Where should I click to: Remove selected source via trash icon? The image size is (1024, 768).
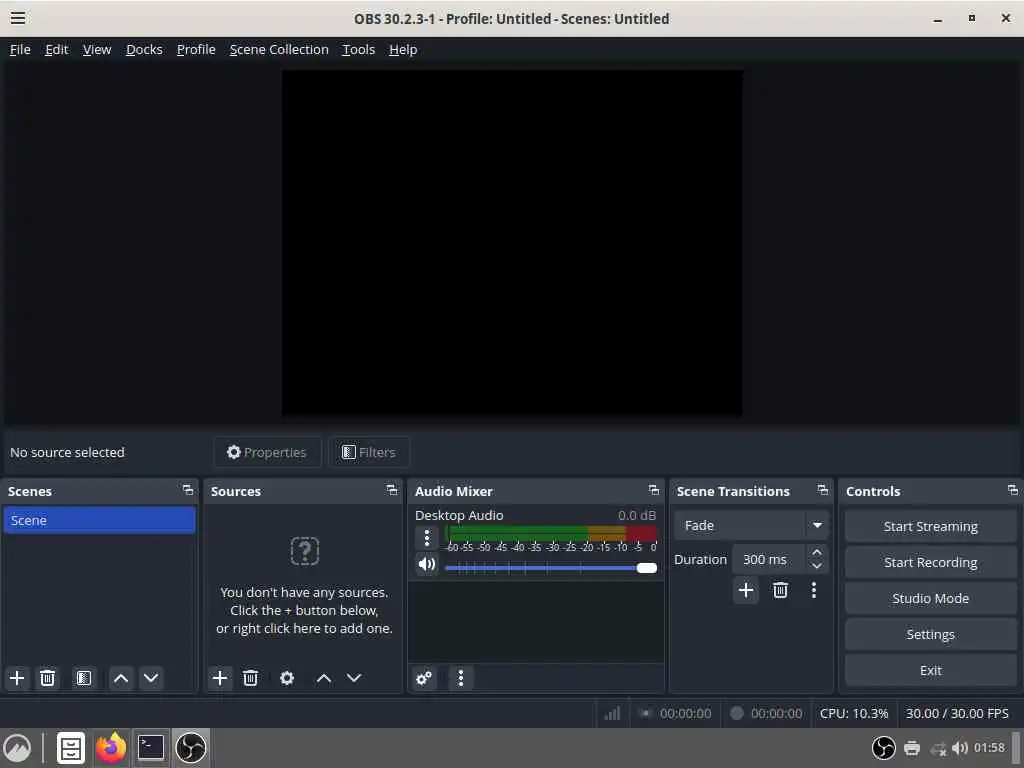[250, 678]
